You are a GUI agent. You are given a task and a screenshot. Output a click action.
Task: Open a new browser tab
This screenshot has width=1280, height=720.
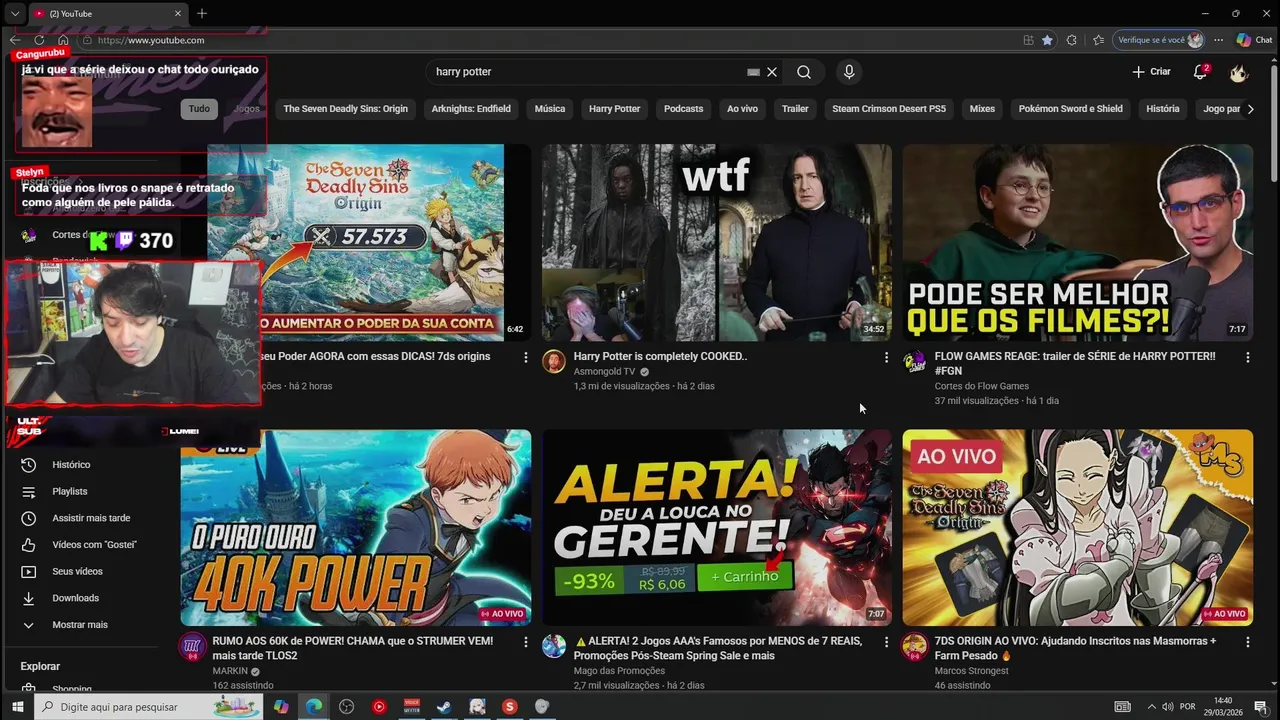pos(202,13)
